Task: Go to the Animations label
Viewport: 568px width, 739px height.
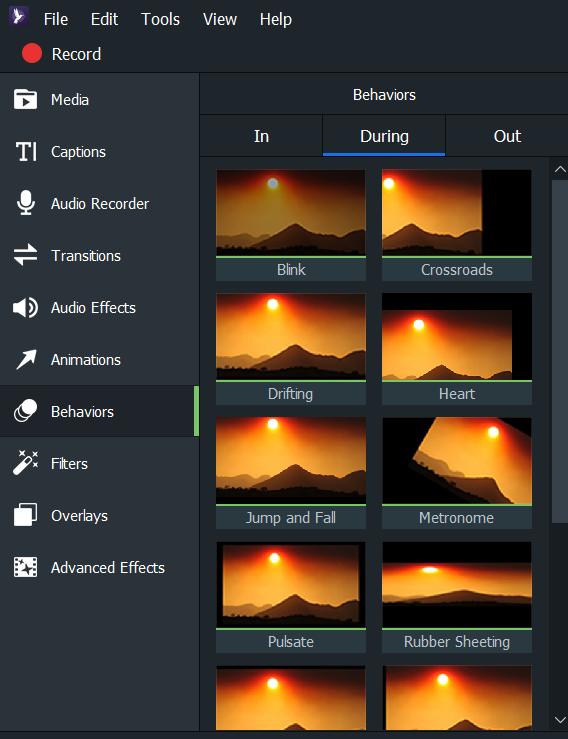Action: coord(86,360)
